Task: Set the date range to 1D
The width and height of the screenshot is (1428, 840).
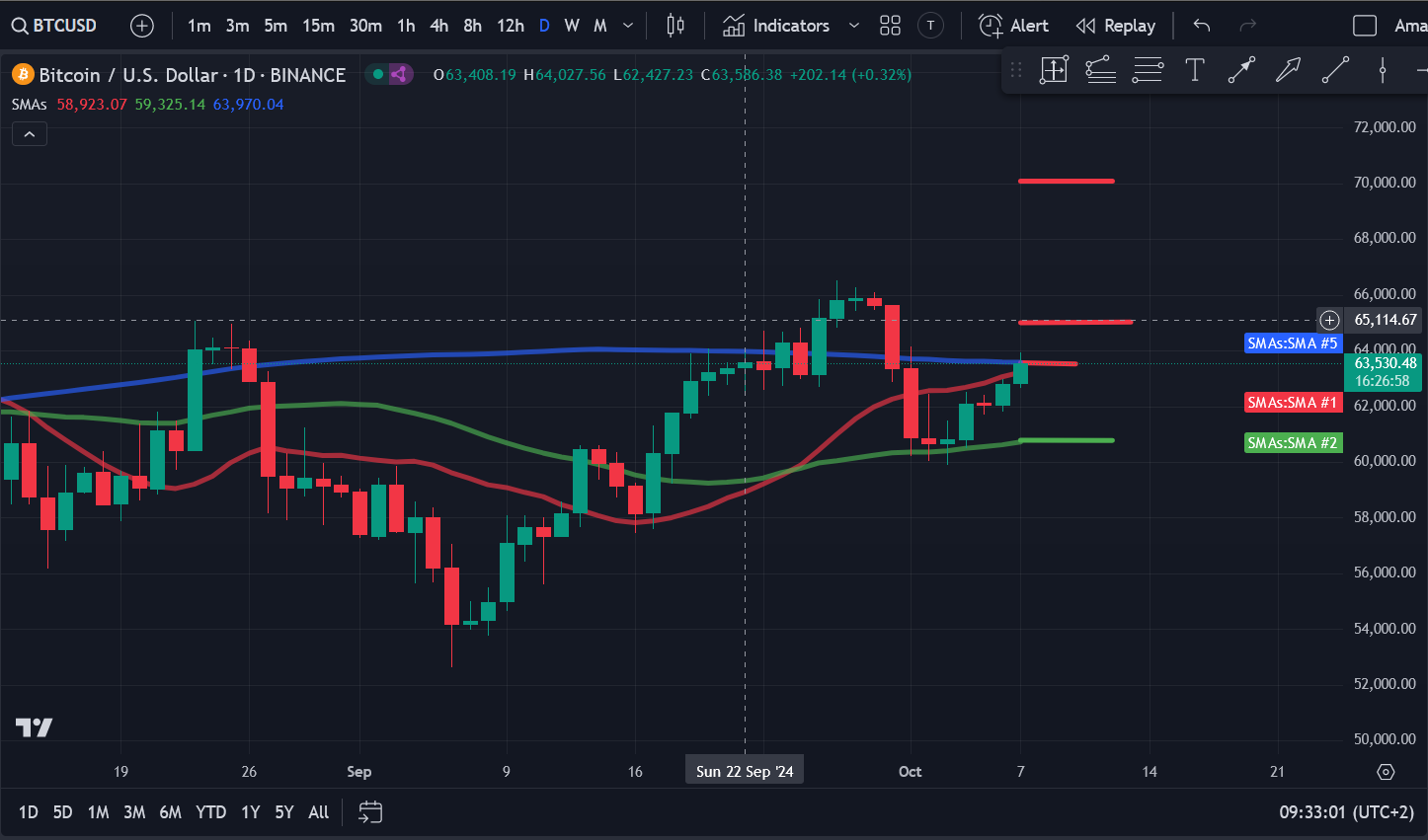Action: (29, 812)
